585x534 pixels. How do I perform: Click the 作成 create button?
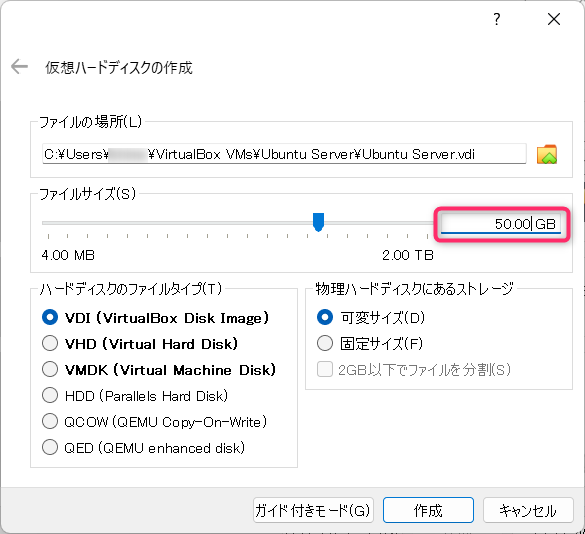tap(428, 510)
